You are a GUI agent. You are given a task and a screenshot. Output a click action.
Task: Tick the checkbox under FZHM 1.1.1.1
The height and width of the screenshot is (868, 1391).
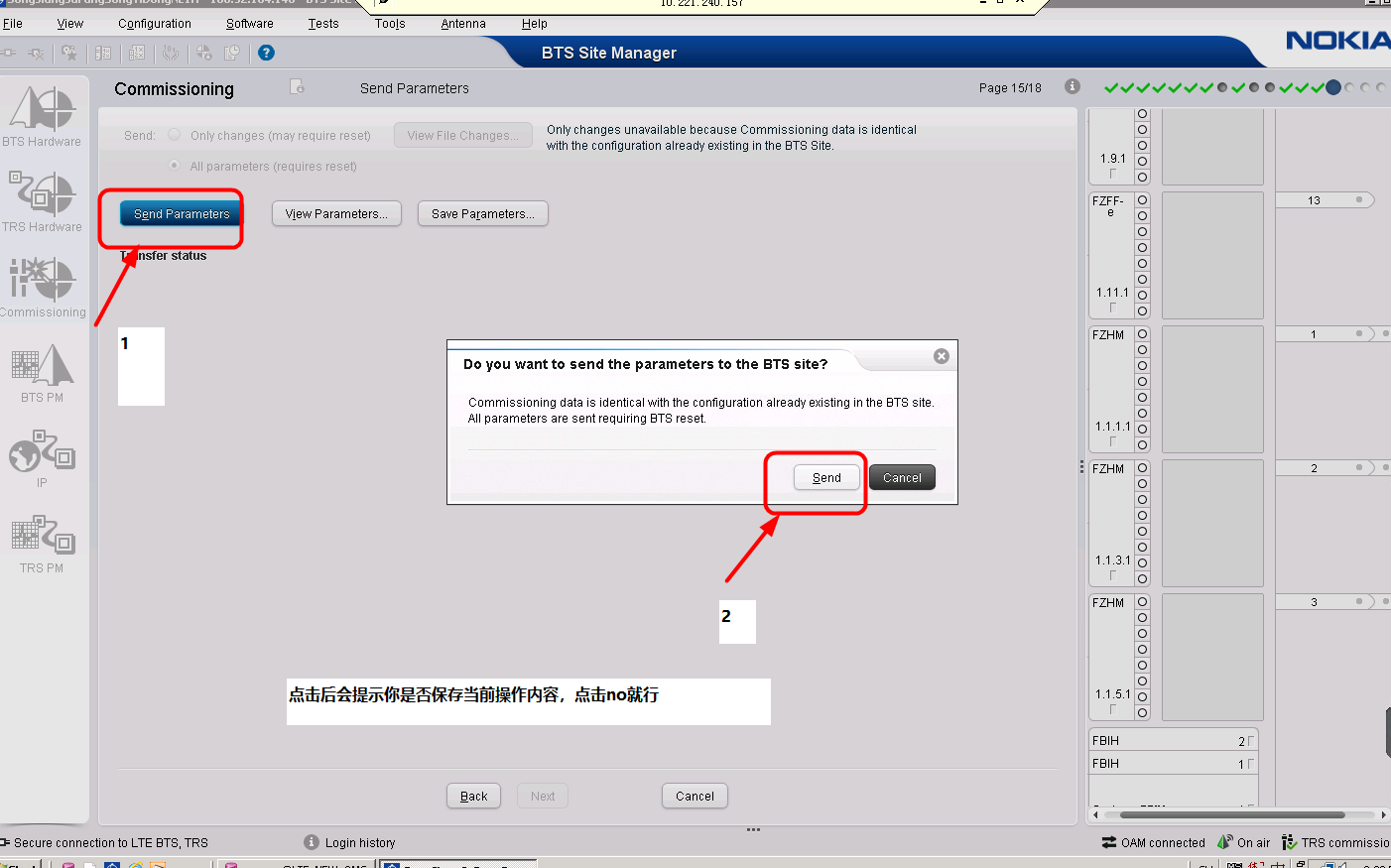click(1112, 441)
